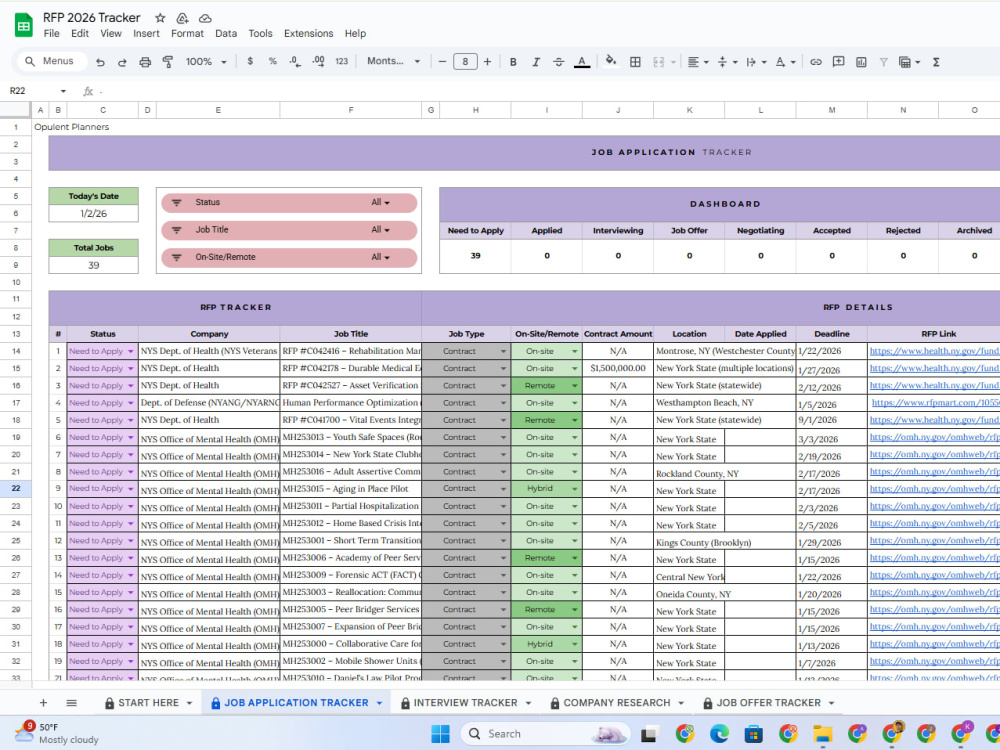
Task: Insert a comment
Action: [839, 62]
